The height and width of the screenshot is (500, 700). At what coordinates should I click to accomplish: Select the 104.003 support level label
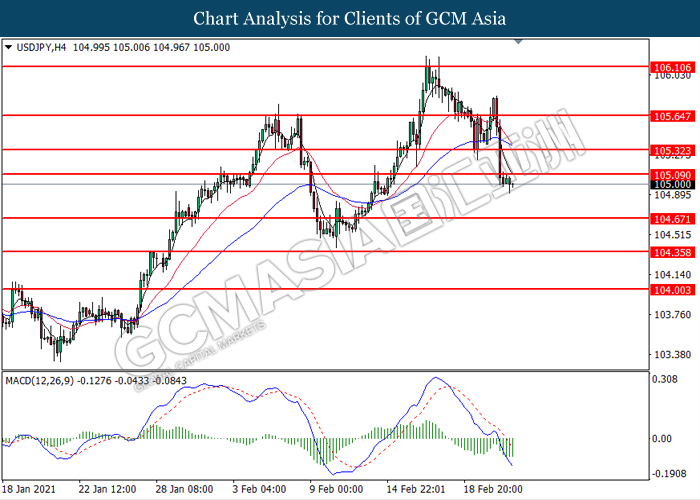click(672, 290)
